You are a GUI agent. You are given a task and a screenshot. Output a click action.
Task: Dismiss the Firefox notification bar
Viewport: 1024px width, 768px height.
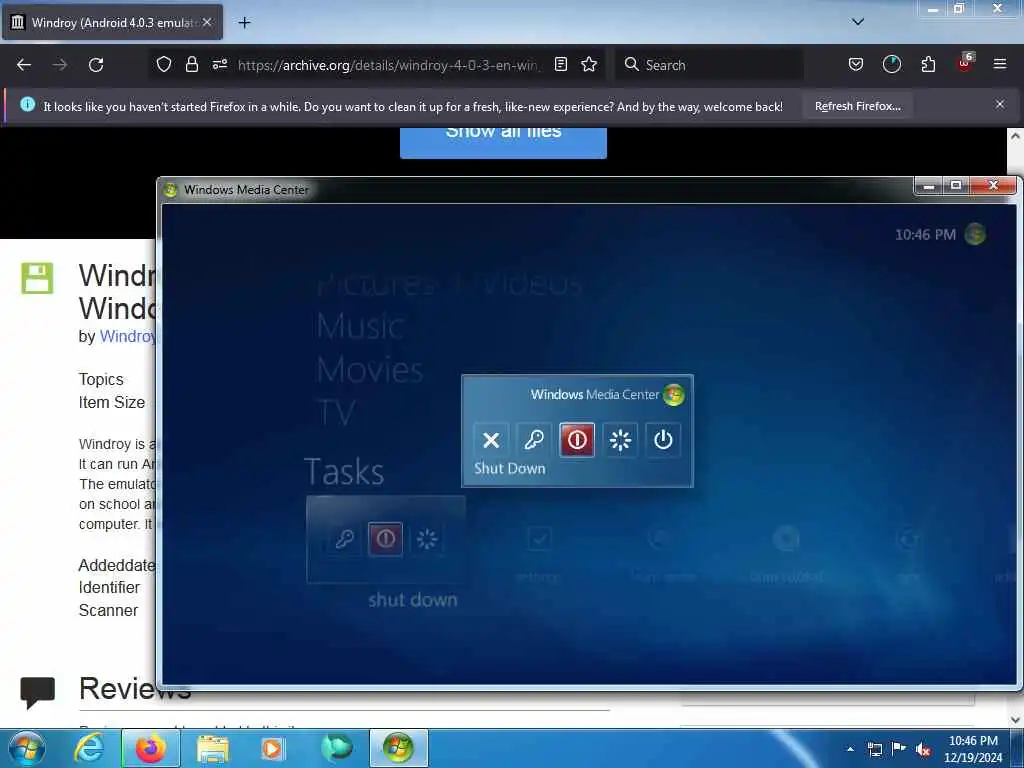(1000, 104)
